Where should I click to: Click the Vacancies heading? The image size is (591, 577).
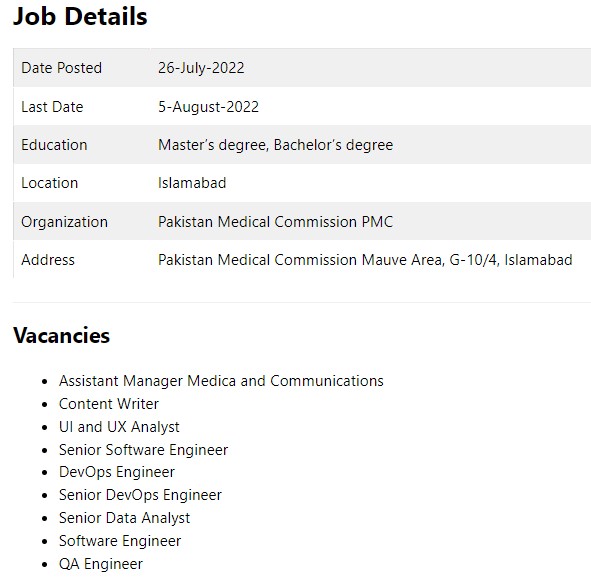[x=61, y=335]
